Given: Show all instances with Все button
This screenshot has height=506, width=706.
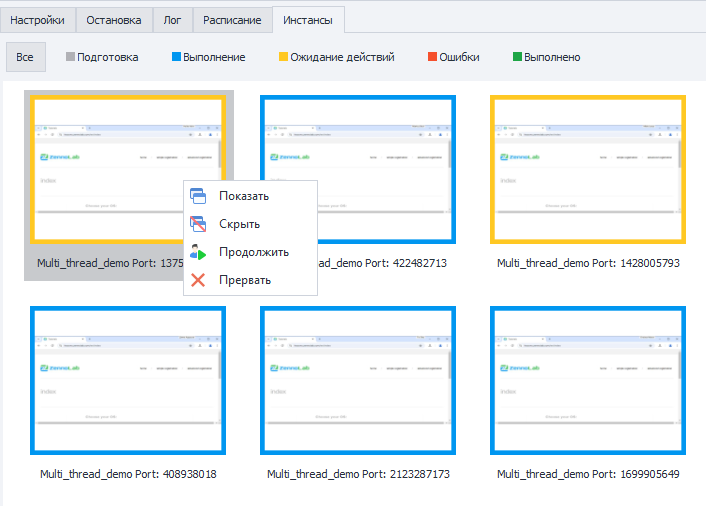Looking at the screenshot, I should click(25, 57).
